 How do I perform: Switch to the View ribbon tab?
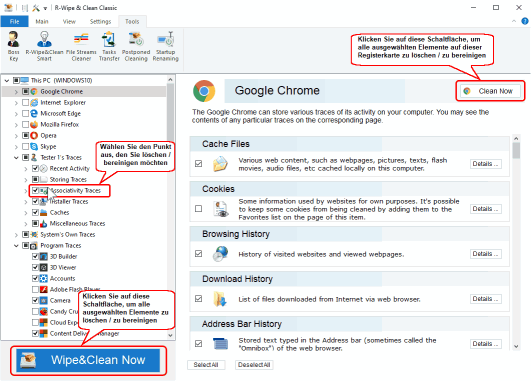pyautogui.click(x=69, y=21)
